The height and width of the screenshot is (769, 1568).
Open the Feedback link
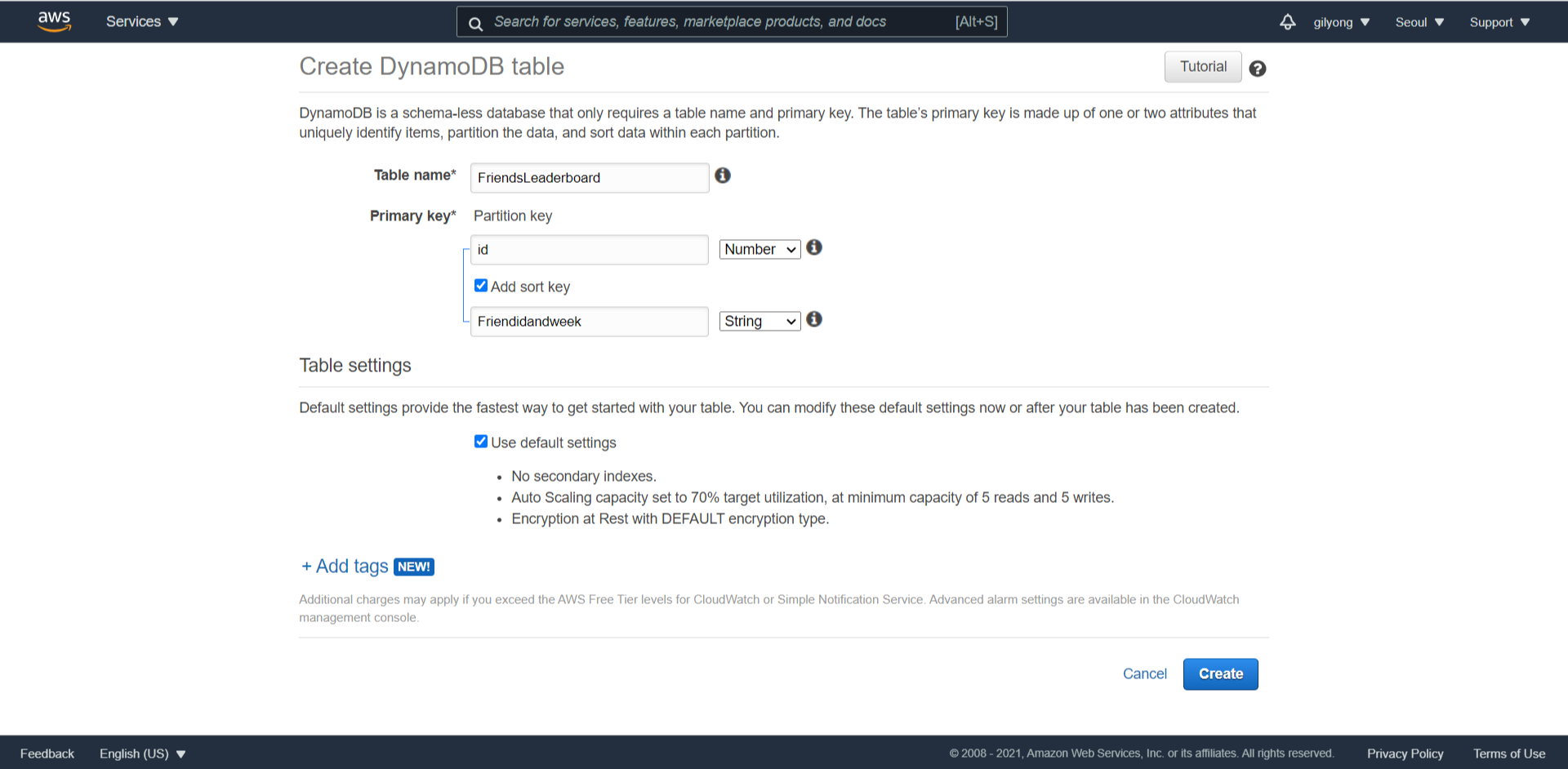click(47, 753)
